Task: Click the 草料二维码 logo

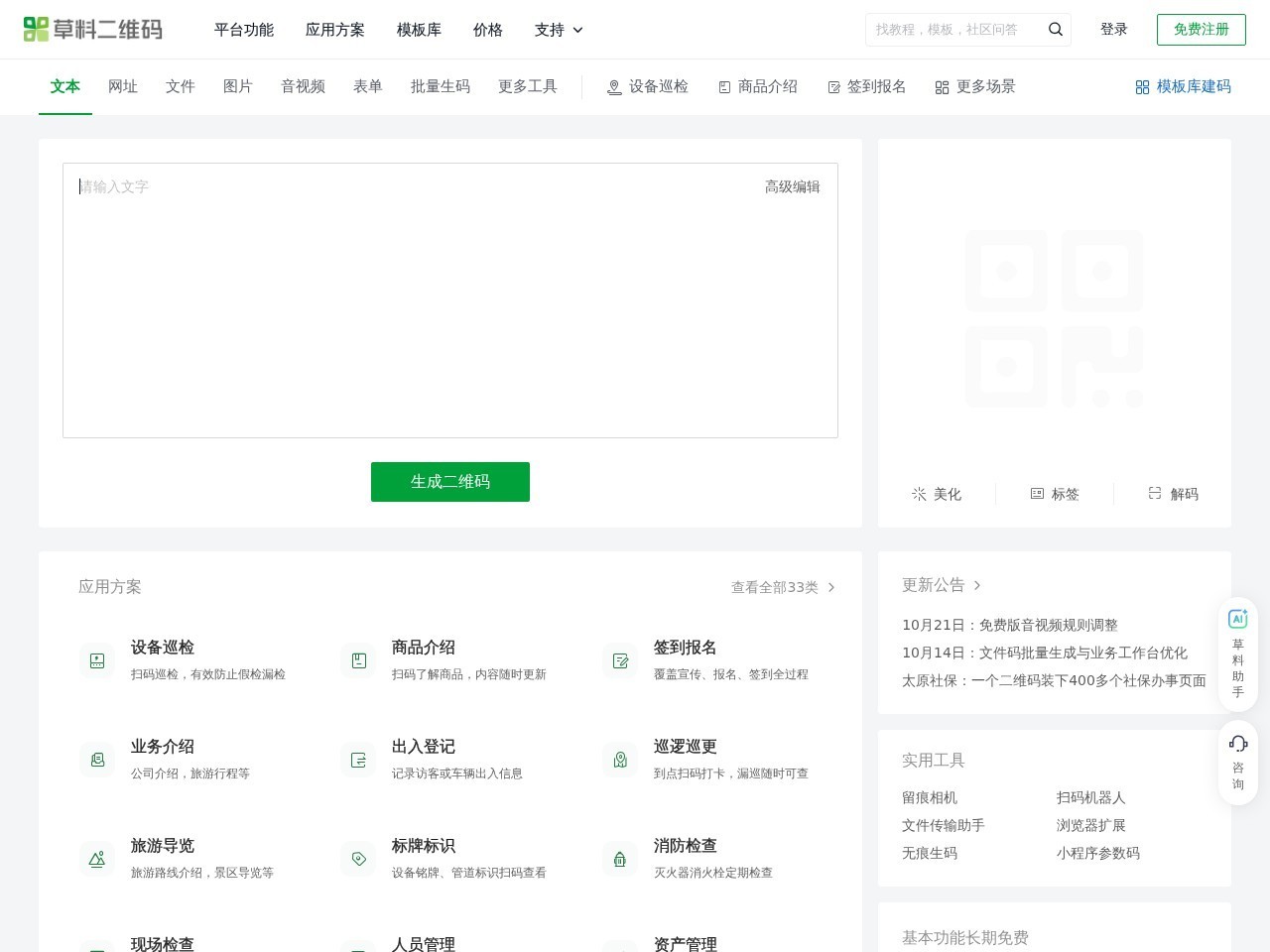Action: (x=93, y=30)
